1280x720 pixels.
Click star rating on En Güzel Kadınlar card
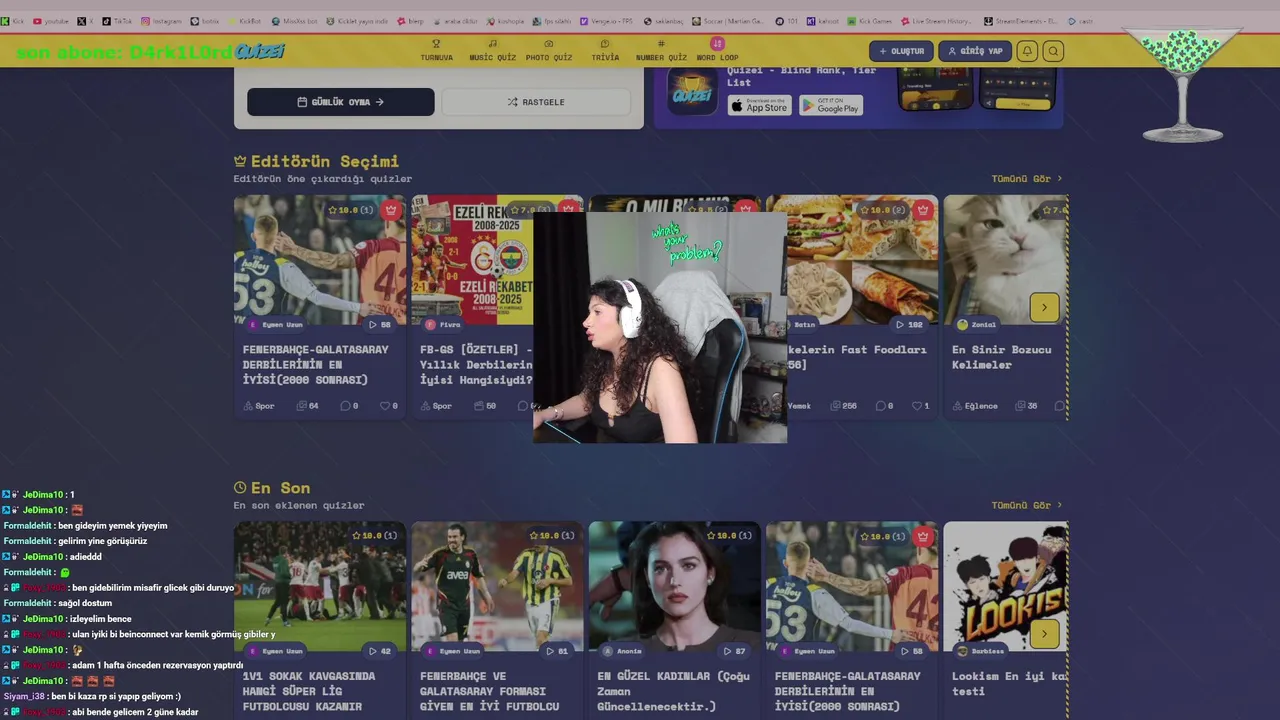click(730, 536)
